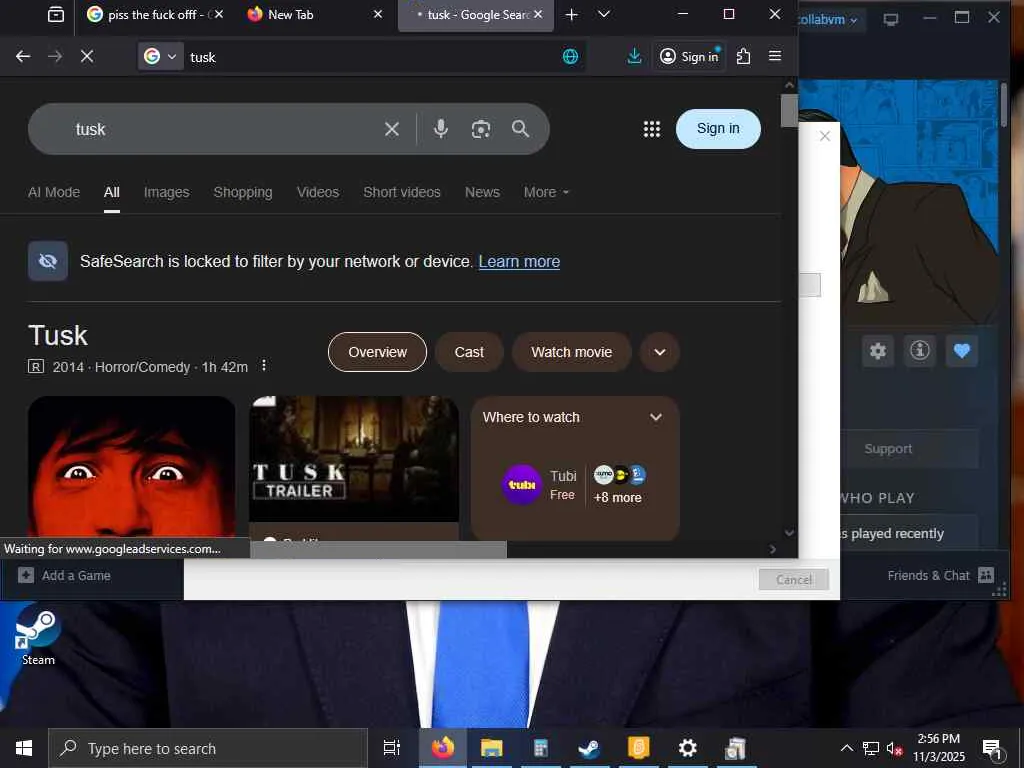
Task: Open Firefox View icon in tab bar
Action: [56, 14]
